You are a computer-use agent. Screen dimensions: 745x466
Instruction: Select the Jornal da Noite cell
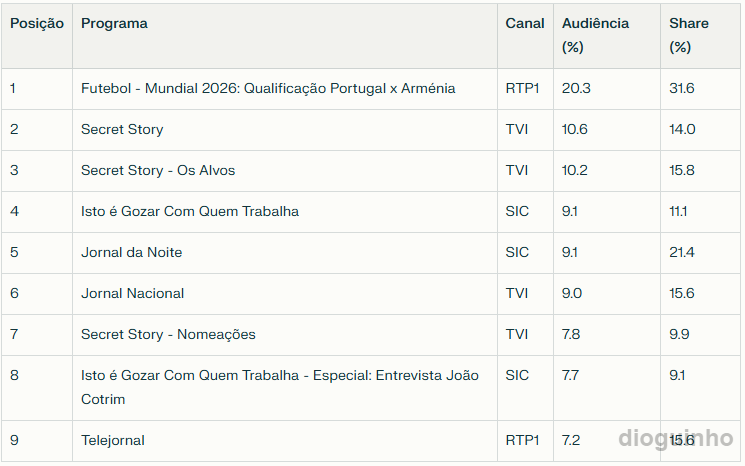pyautogui.click(x=132, y=252)
